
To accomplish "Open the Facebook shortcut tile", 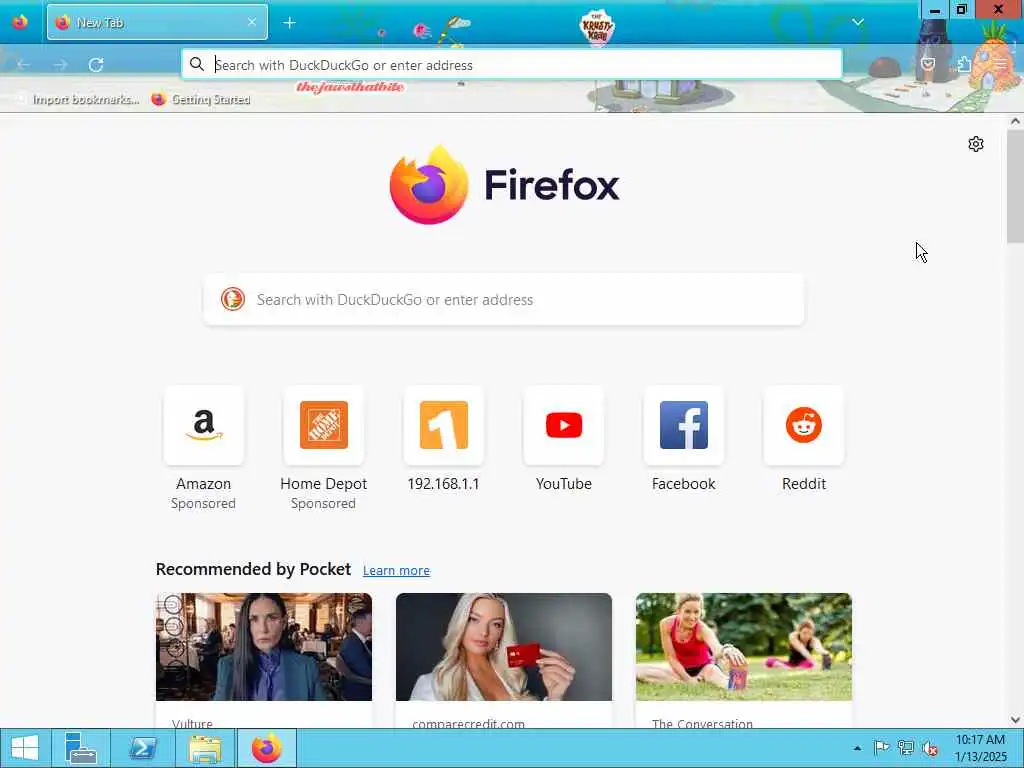I will [684, 425].
